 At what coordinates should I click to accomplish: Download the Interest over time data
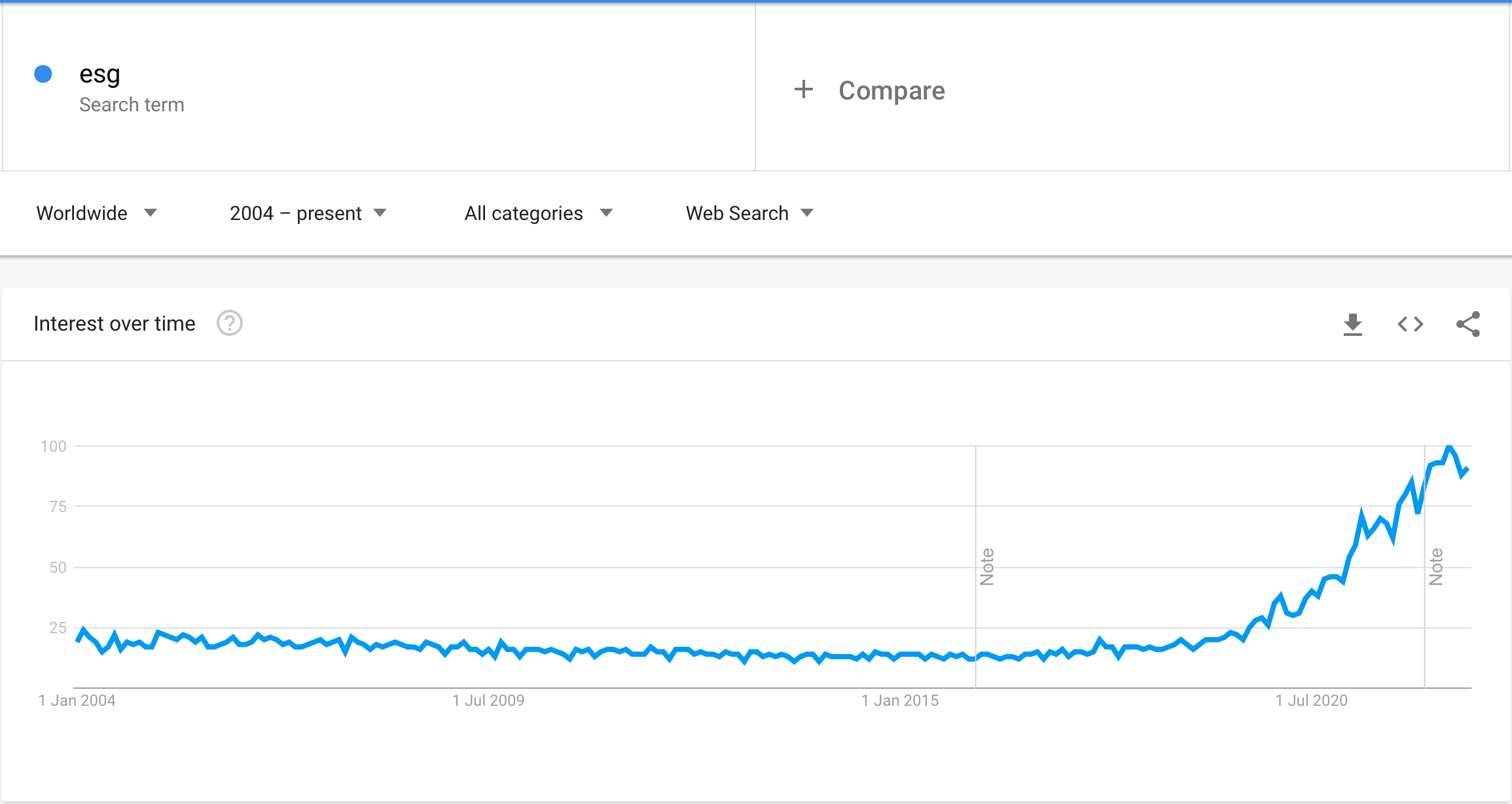(1352, 324)
